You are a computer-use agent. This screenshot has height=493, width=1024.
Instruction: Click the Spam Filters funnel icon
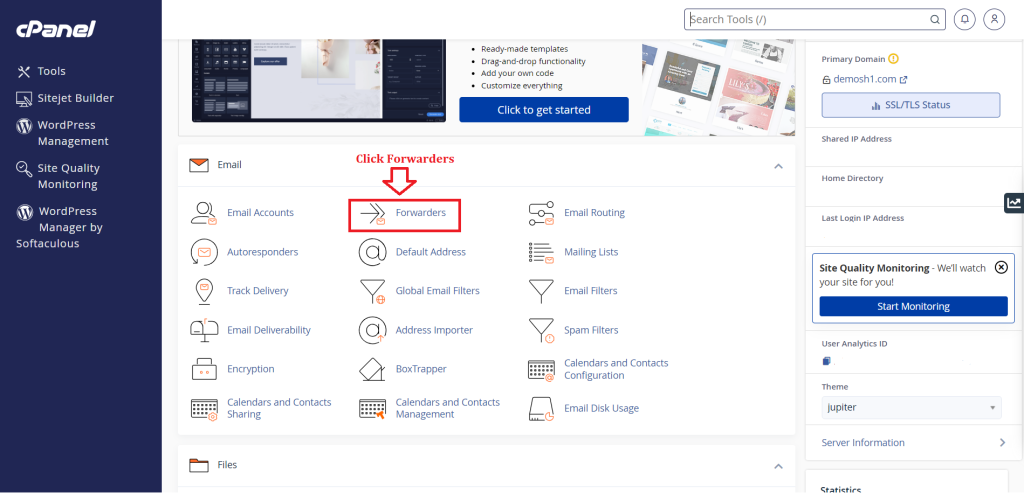coord(541,330)
